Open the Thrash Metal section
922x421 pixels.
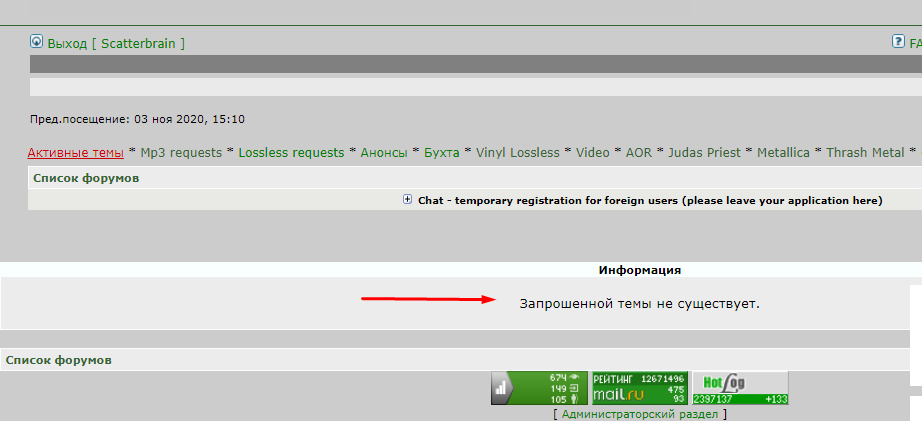[865, 153]
